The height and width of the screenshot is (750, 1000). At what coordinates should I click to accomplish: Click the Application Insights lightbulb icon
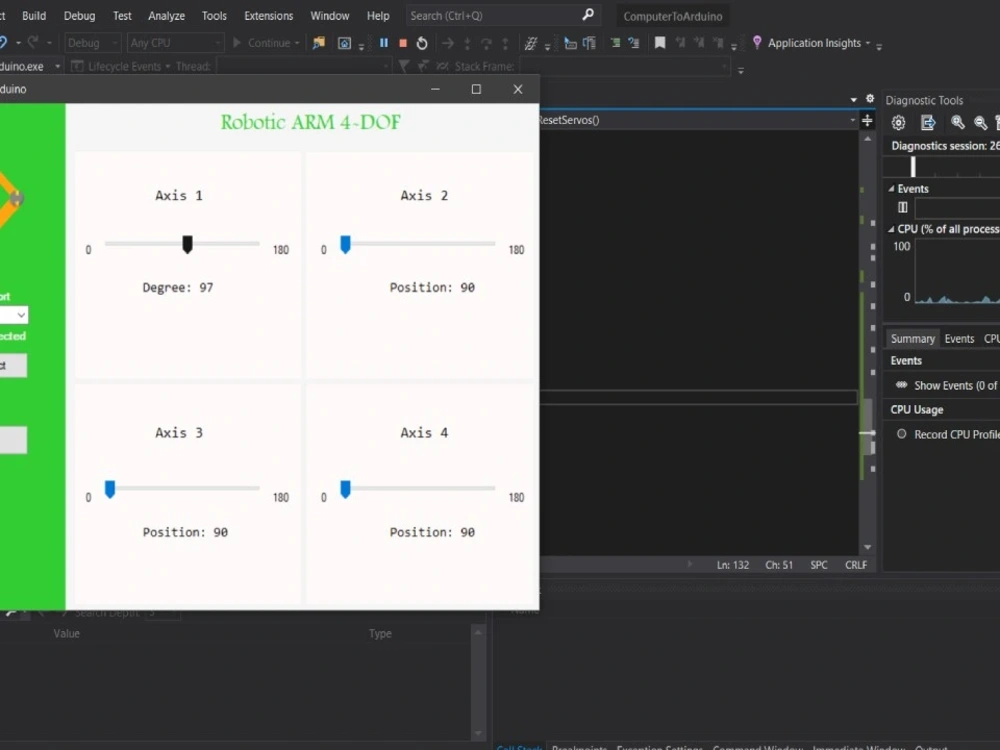[x=756, y=43]
